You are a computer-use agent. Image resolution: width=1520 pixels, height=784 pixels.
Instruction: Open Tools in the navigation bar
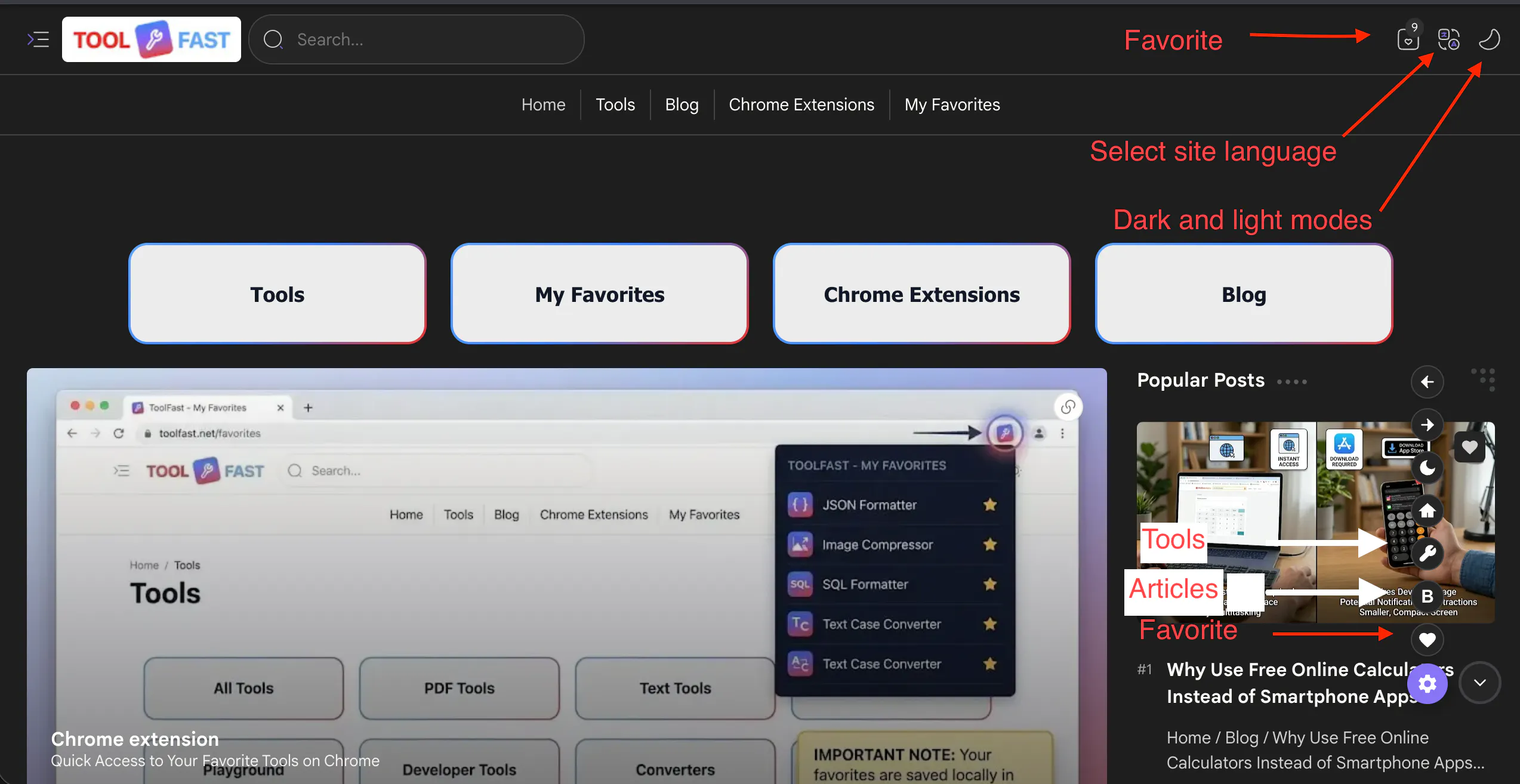(615, 104)
